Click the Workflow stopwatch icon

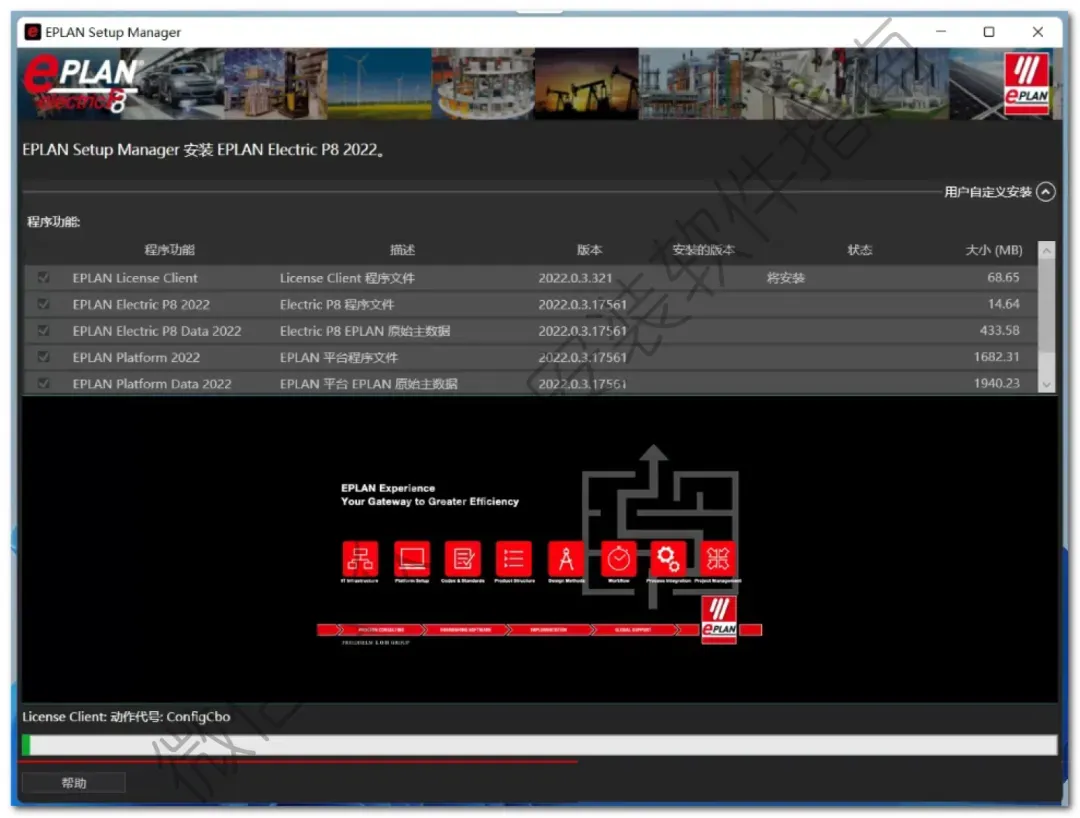coord(619,558)
